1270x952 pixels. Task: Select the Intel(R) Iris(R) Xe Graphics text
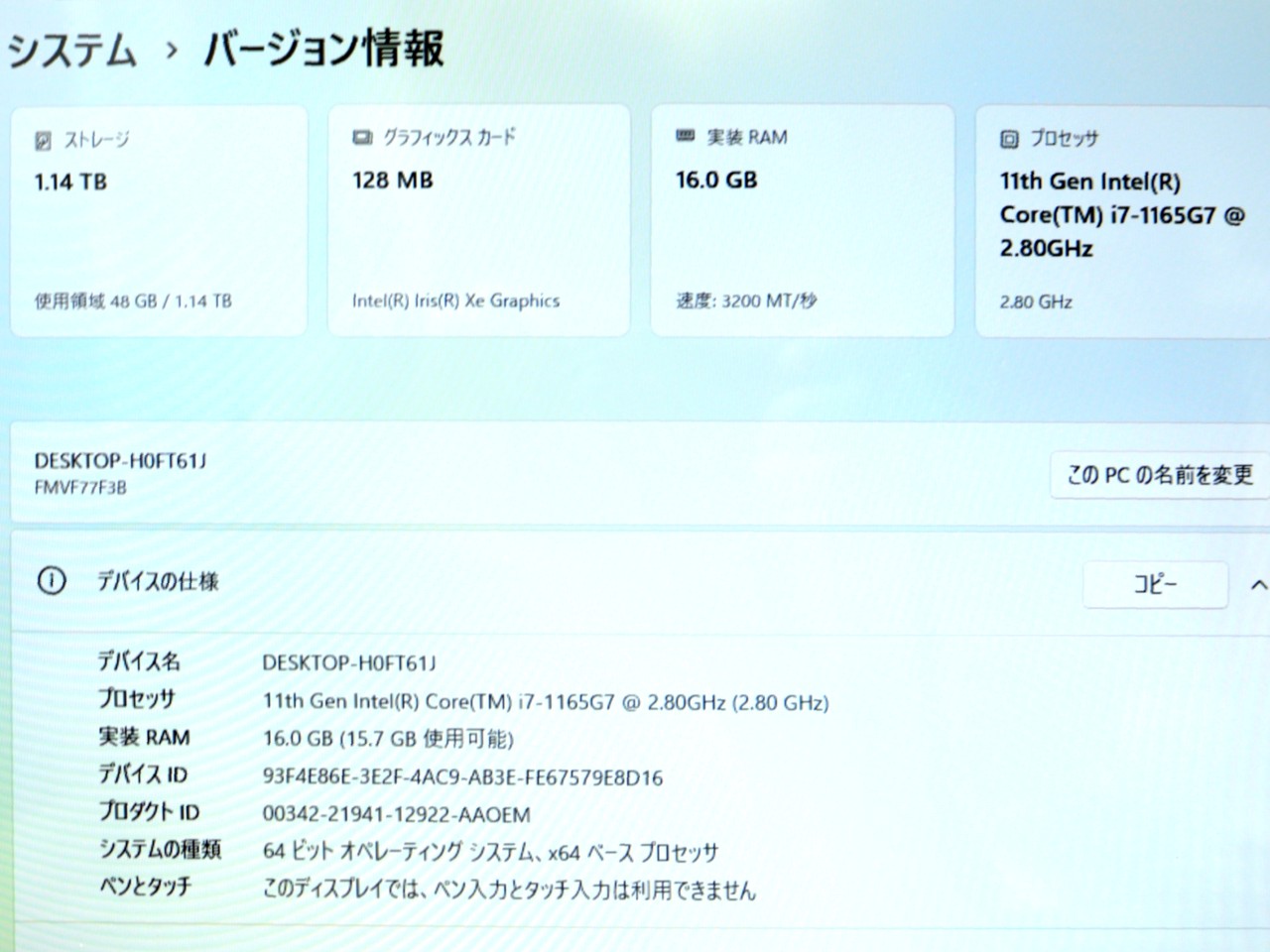pos(455,300)
